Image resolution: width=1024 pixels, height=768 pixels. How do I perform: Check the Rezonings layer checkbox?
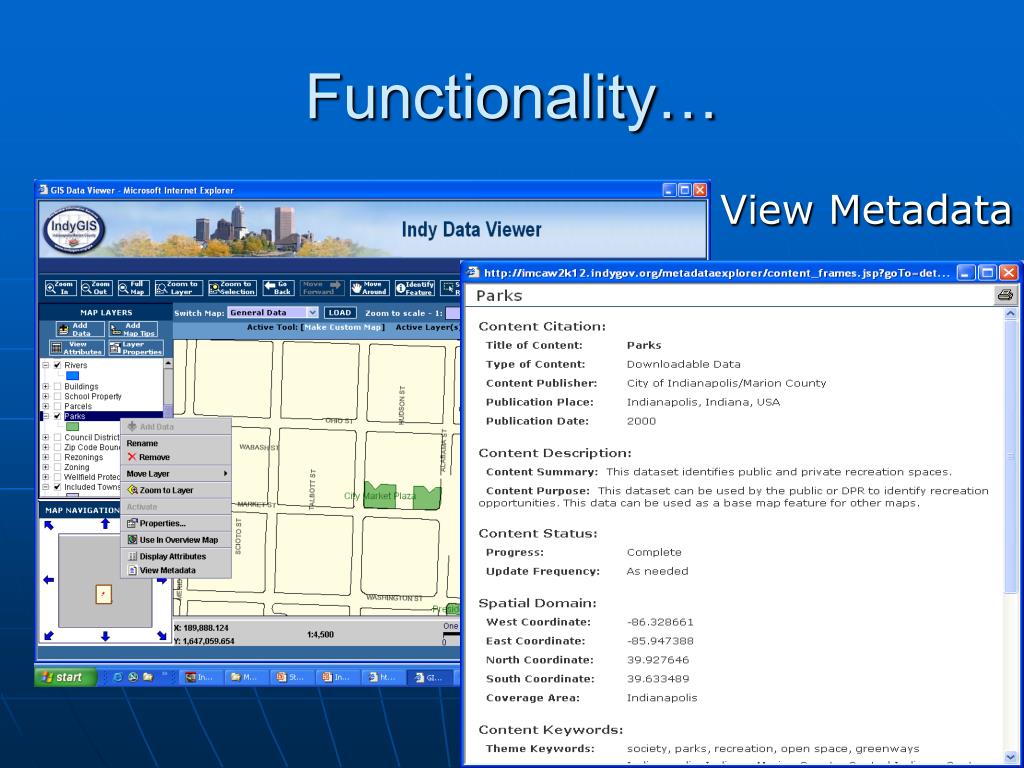click(57, 457)
